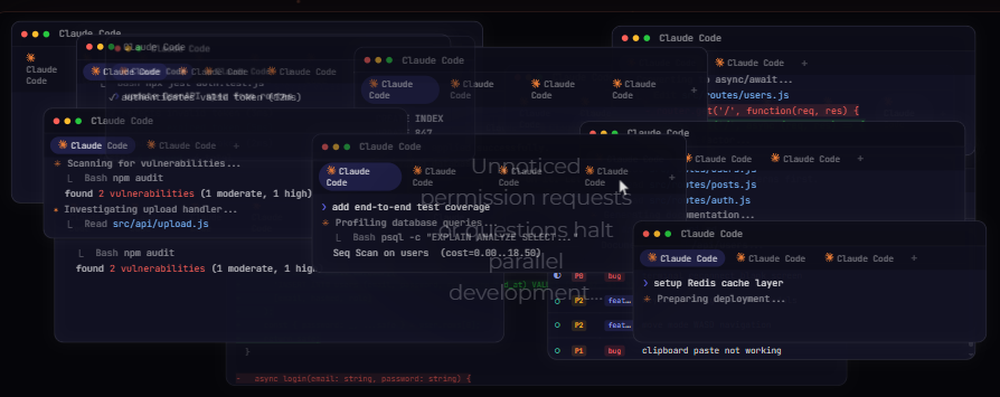The width and height of the screenshot is (1000, 397).
Task: Select the two-line Claude Code tab in the back-left window
Action: pos(41,69)
